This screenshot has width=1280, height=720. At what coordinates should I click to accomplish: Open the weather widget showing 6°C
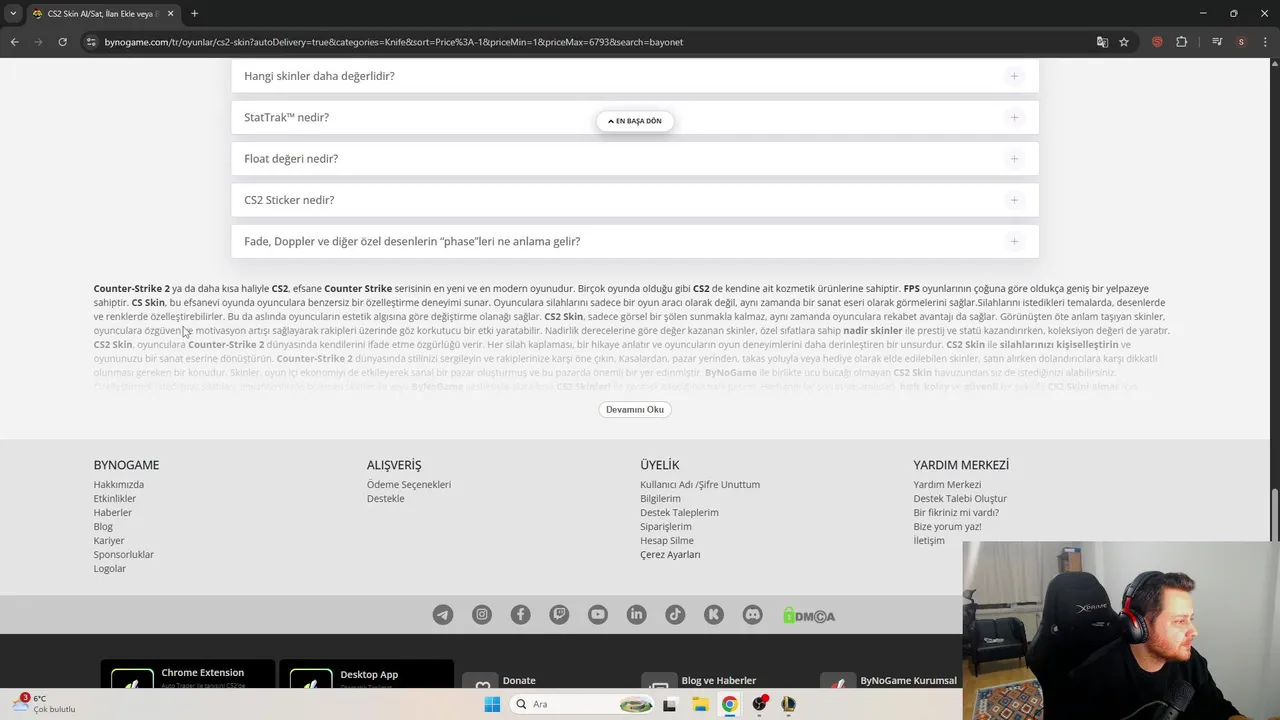point(44,704)
